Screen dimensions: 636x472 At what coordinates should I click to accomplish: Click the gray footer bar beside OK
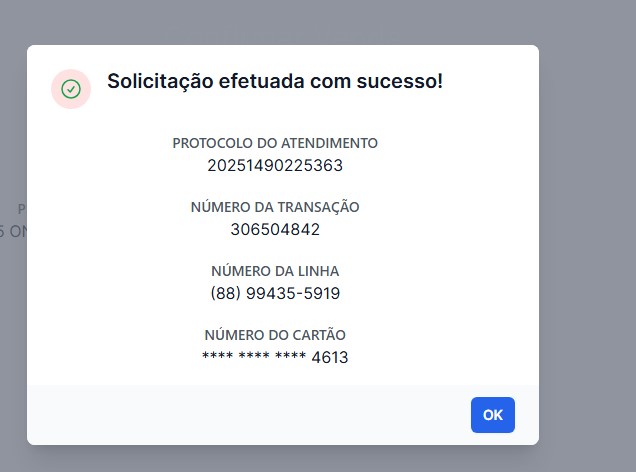pyautogui.click(x=250, y=415)
